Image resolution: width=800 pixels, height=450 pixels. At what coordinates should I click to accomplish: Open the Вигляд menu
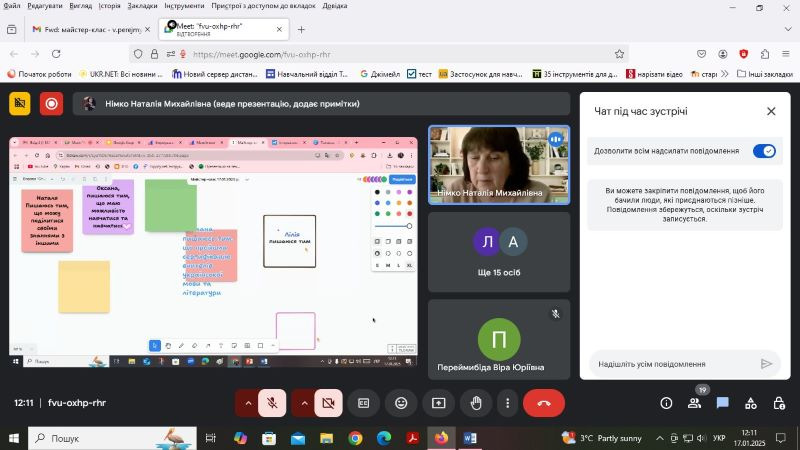[81, 6]
